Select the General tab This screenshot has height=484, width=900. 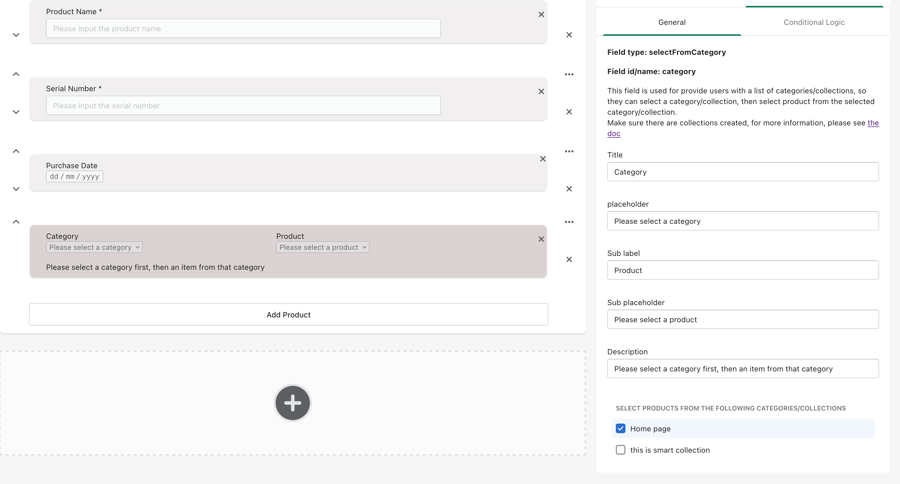pos(671,22)
